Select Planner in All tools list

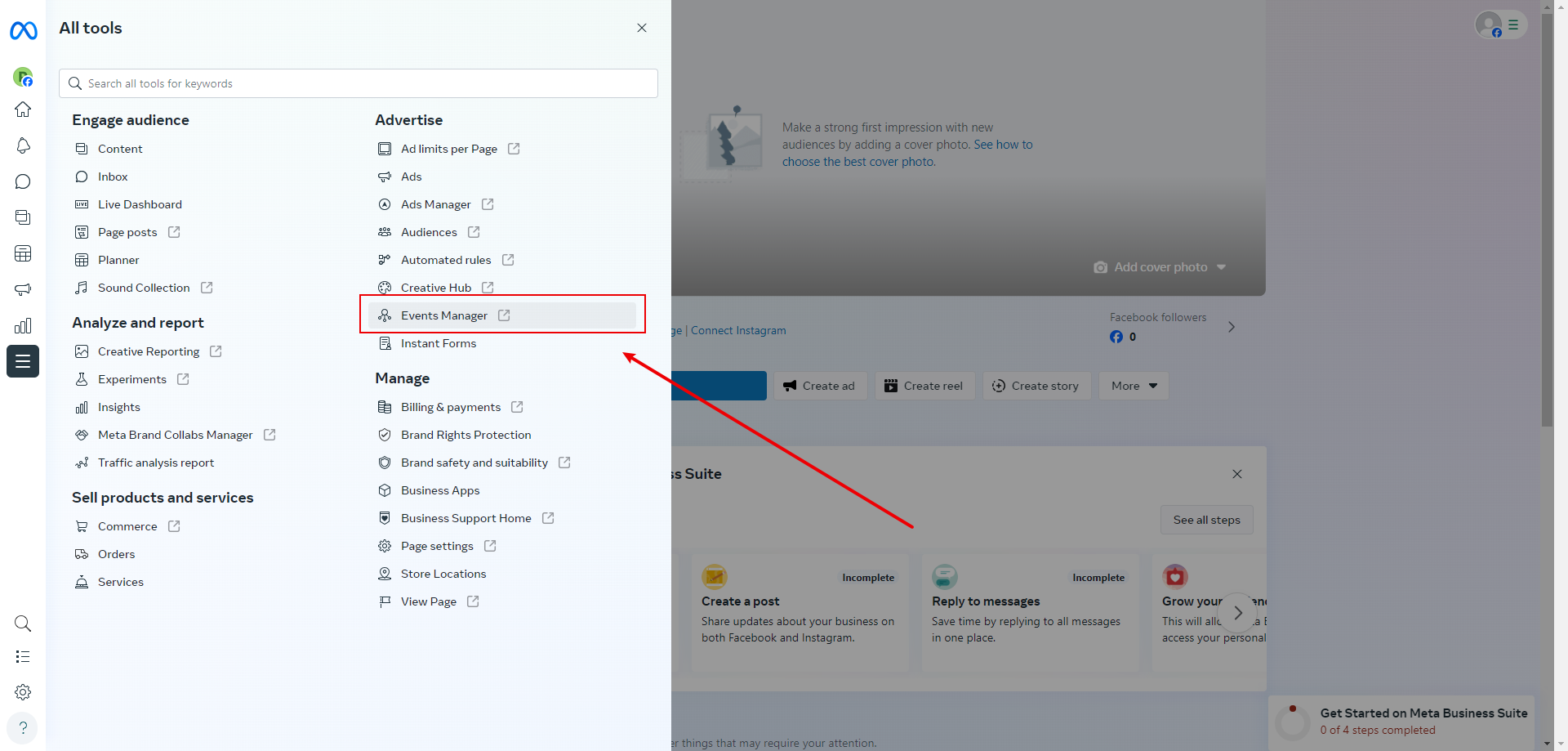(x=118, y=260)
